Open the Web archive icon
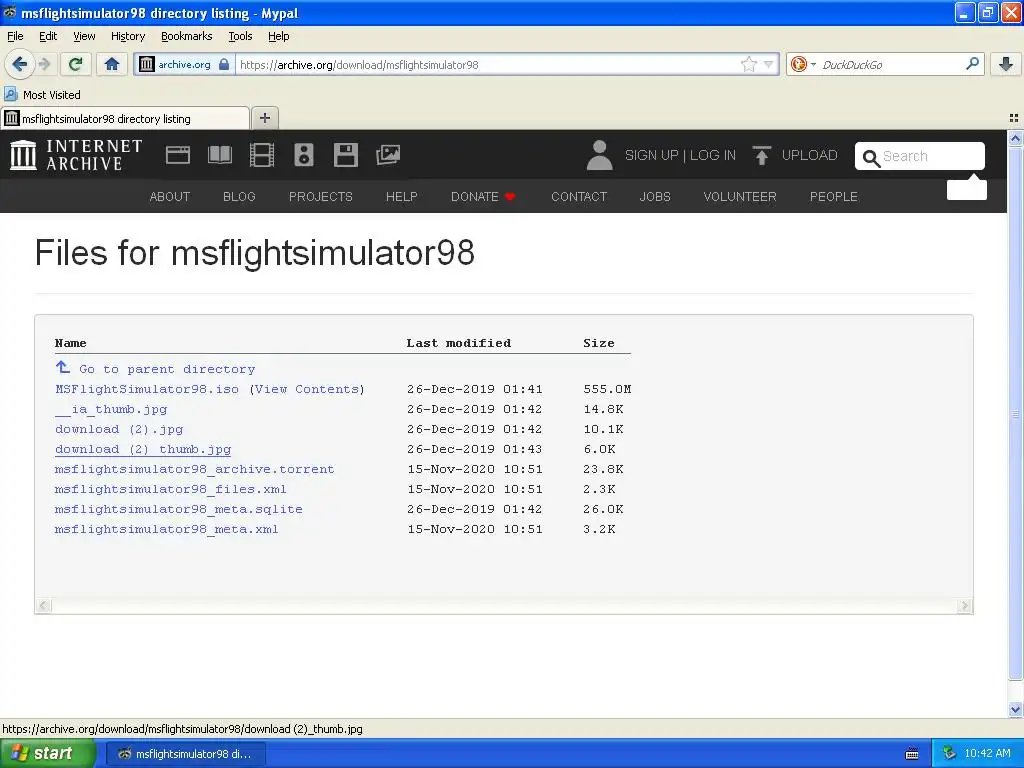The height and width of the screenshot is (768, 1024). (x=178, y=155)
